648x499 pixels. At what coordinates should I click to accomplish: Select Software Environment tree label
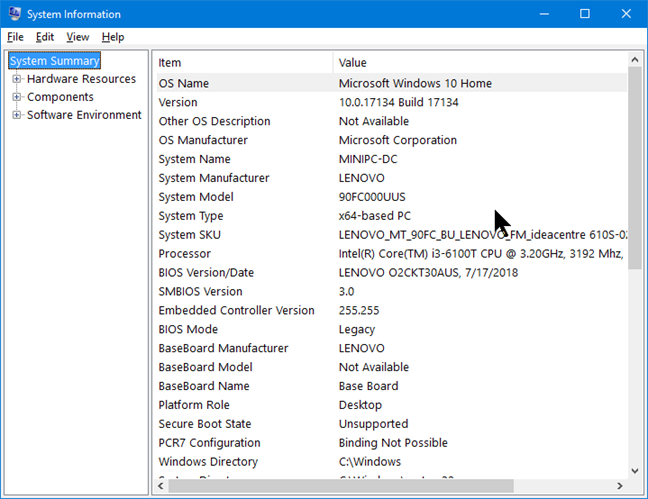click(x=84, y=115)
